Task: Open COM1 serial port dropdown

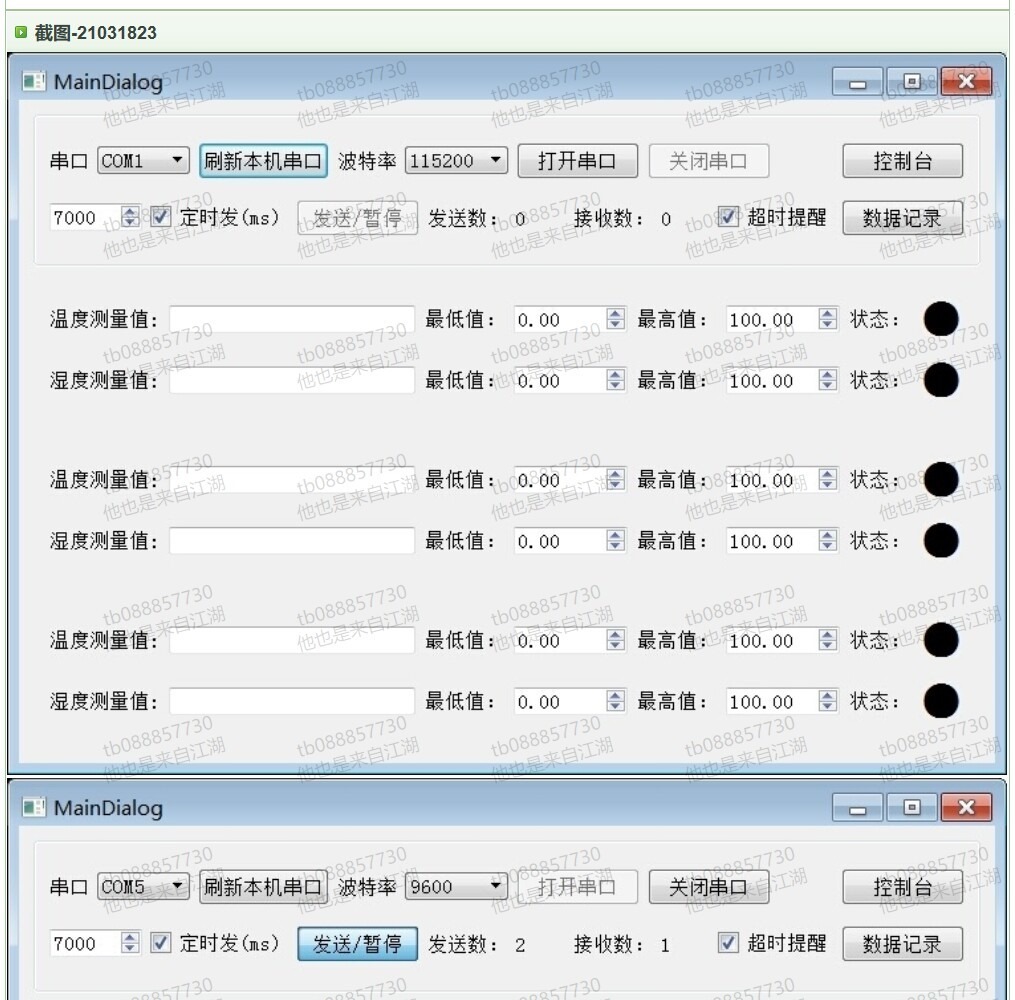Action: pos(143,160)
